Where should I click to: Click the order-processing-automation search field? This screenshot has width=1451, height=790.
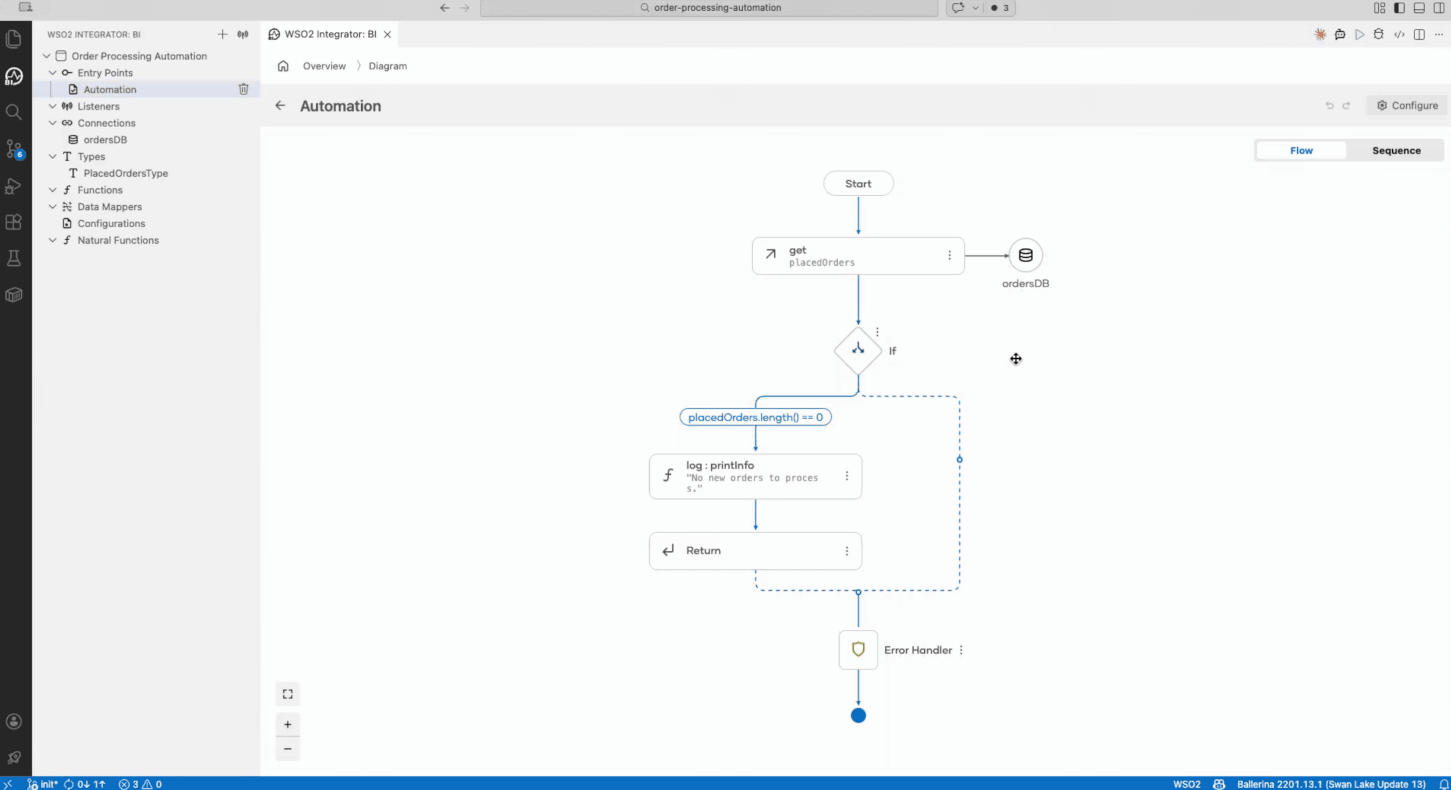[709, 8]
